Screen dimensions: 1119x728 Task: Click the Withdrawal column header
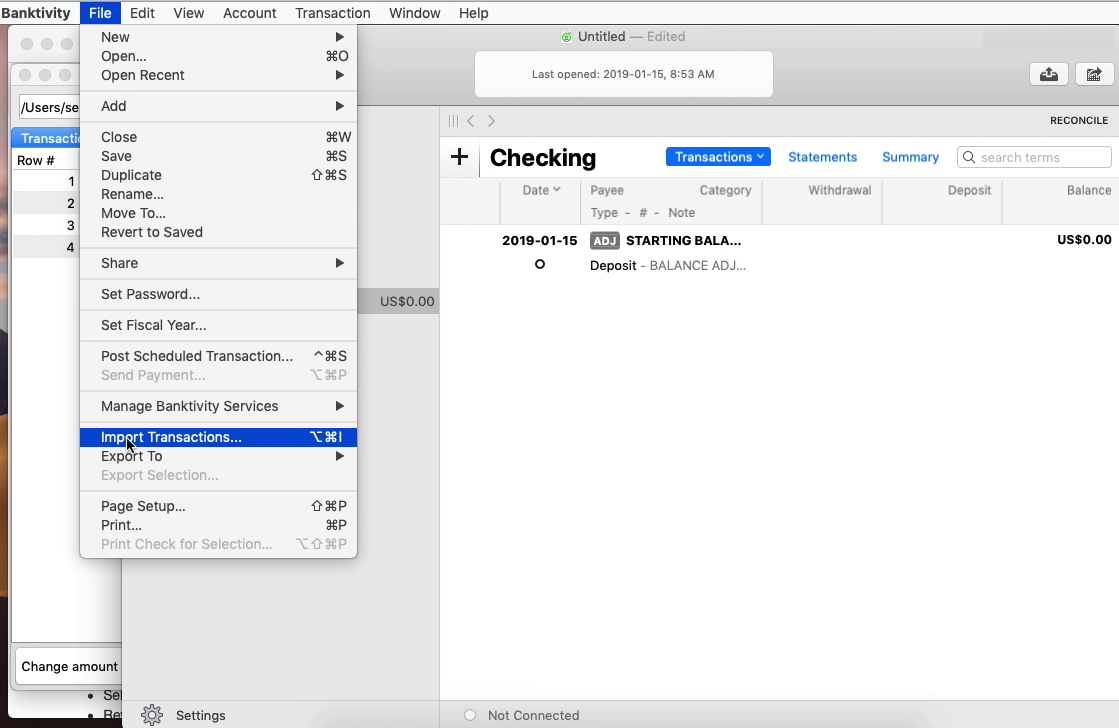839,190
